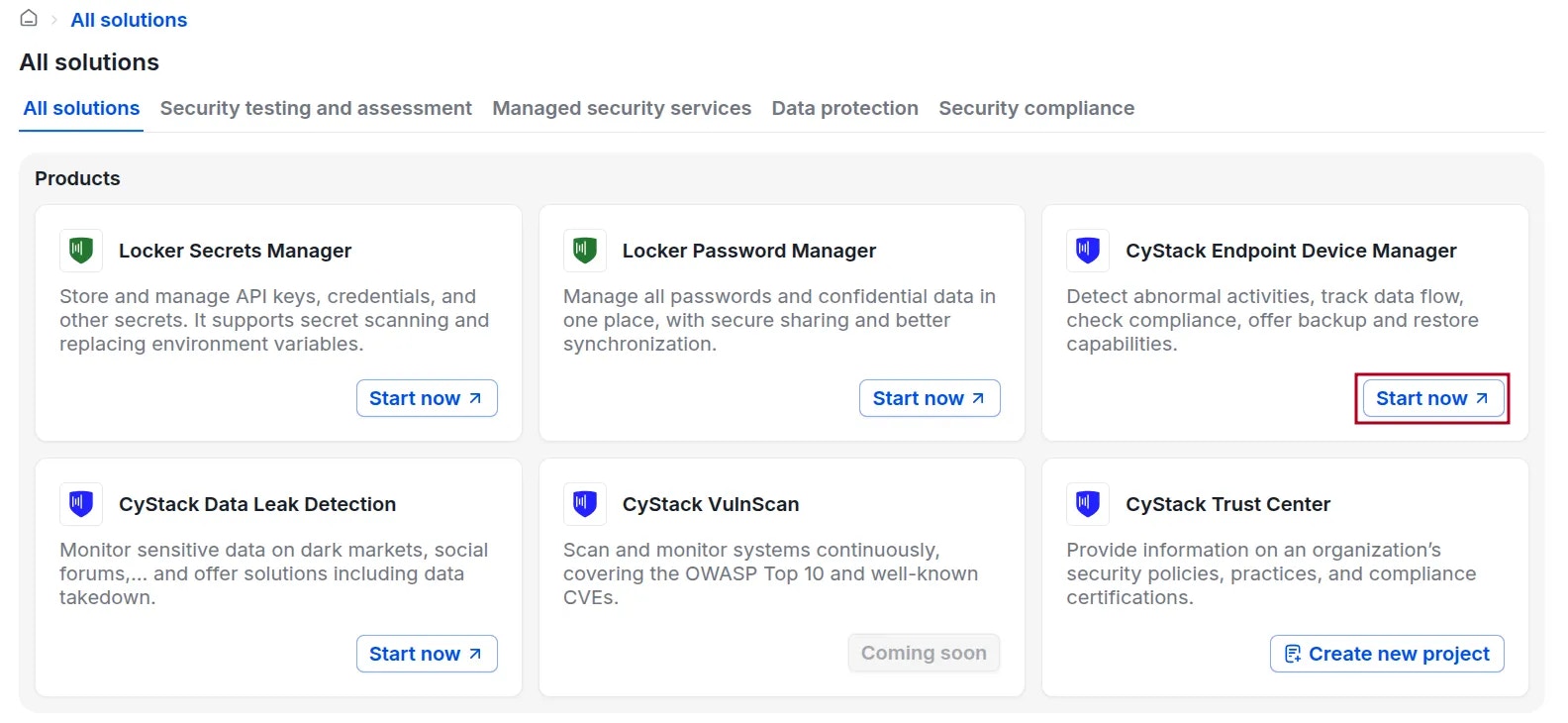Click the CyStack Endpoint Device Manager icon
Image resolution: width=1568 pixels, height=723 pixels.
1088,251
